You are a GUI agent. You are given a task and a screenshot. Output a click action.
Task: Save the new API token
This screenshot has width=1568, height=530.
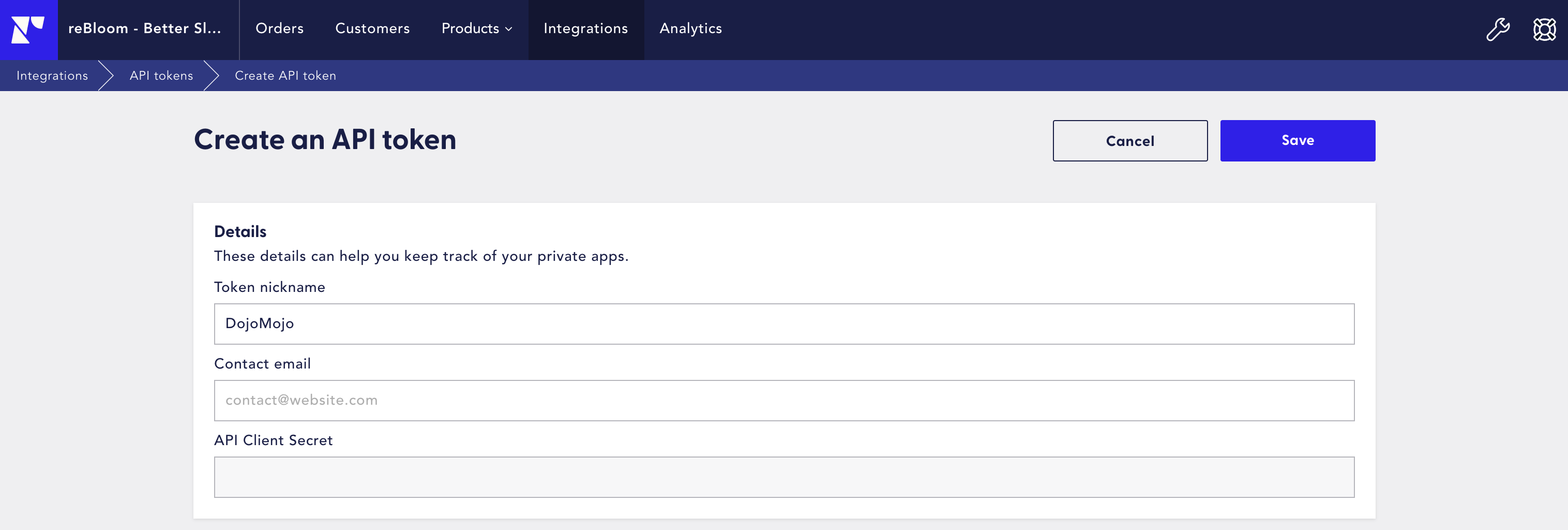tap(1297, 141)
